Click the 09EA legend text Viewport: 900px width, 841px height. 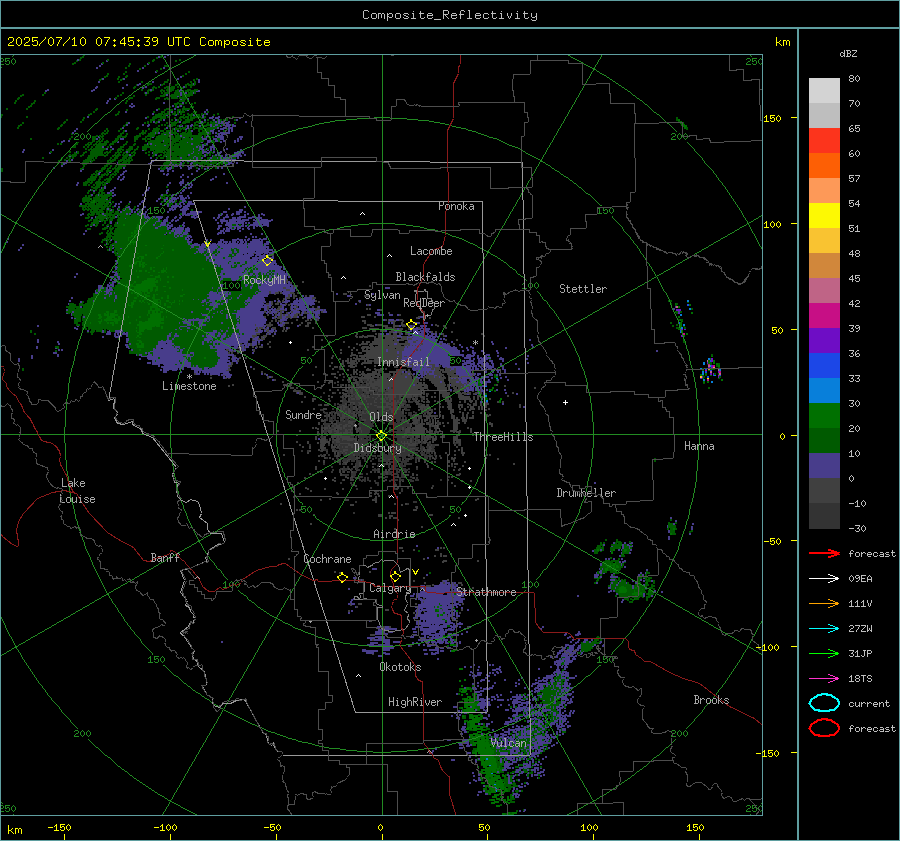click(860, 578)
